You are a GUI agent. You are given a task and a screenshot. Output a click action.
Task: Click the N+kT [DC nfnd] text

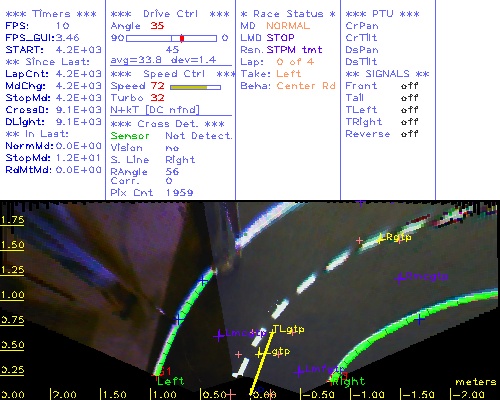[155, 110]
